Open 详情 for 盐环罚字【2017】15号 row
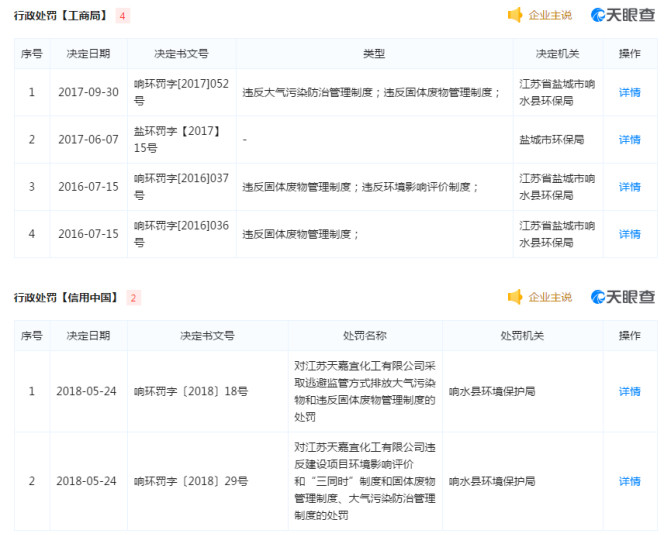 click(629, 140)
